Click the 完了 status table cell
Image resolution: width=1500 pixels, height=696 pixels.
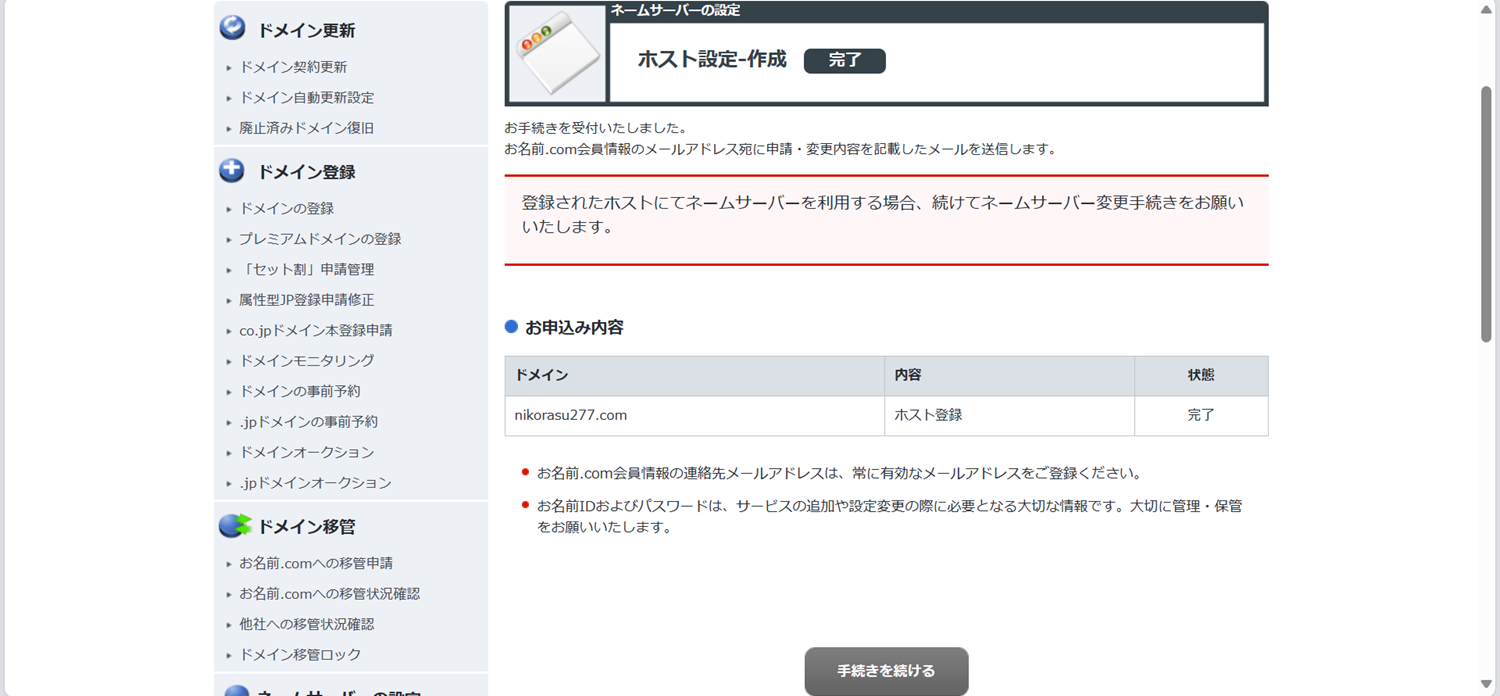coord(1201,416)
